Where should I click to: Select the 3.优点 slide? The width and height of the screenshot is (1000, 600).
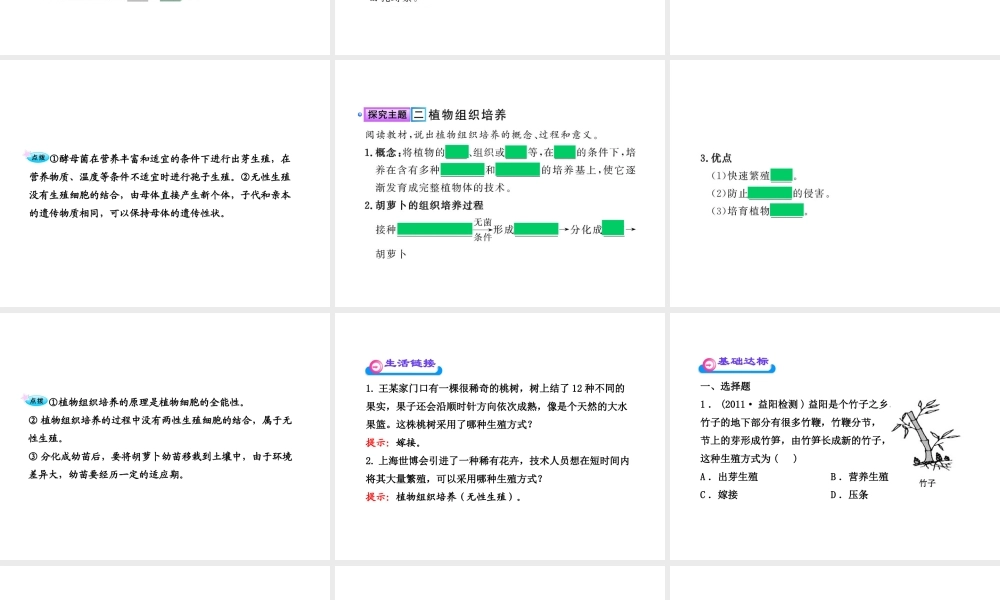pyautogui.click(x=835, y=183)
